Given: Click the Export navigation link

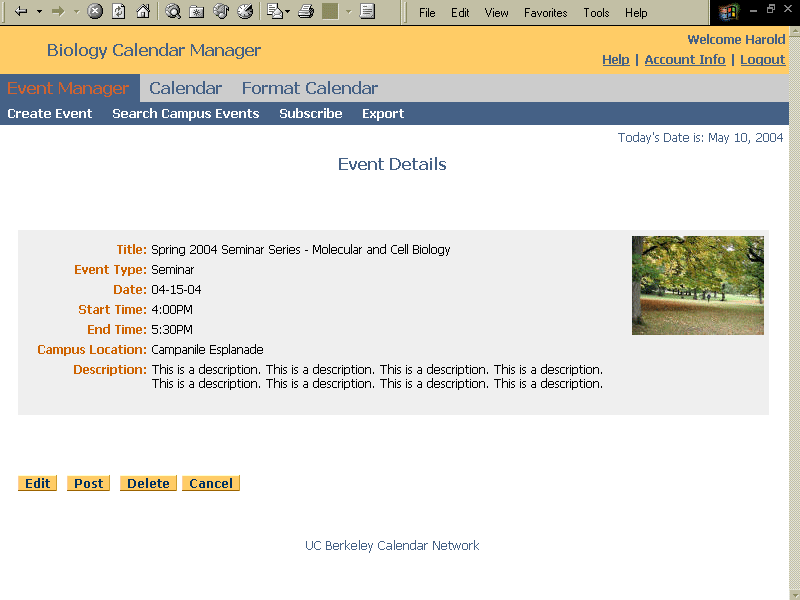Looking at the screenshot, I should 383,114.
